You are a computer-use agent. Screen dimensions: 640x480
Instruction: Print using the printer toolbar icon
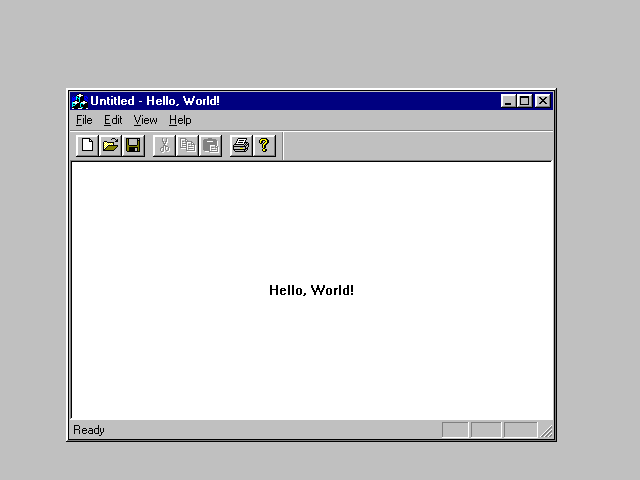(241, 146)
